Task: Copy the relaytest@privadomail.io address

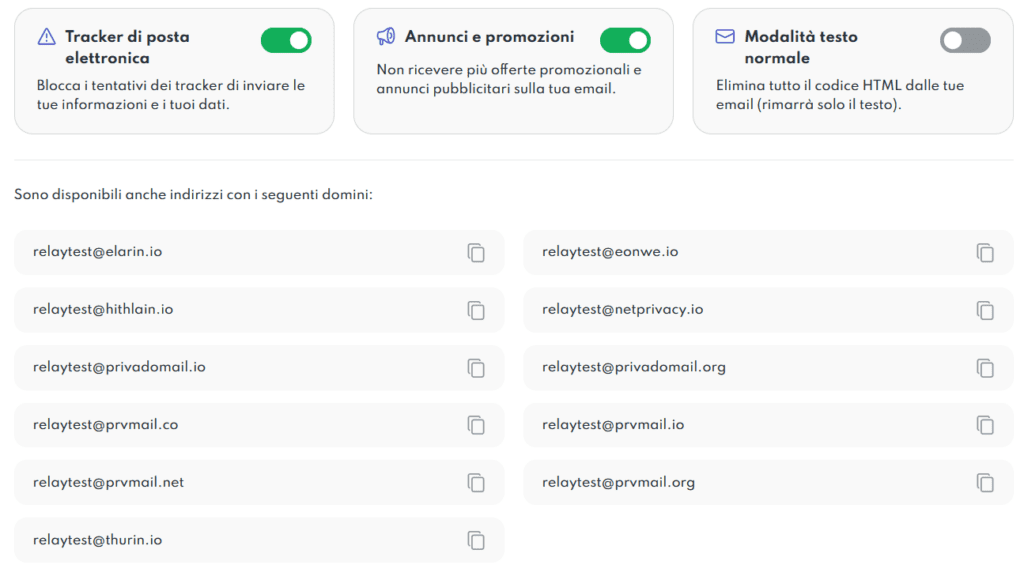Action: point(476,368)
